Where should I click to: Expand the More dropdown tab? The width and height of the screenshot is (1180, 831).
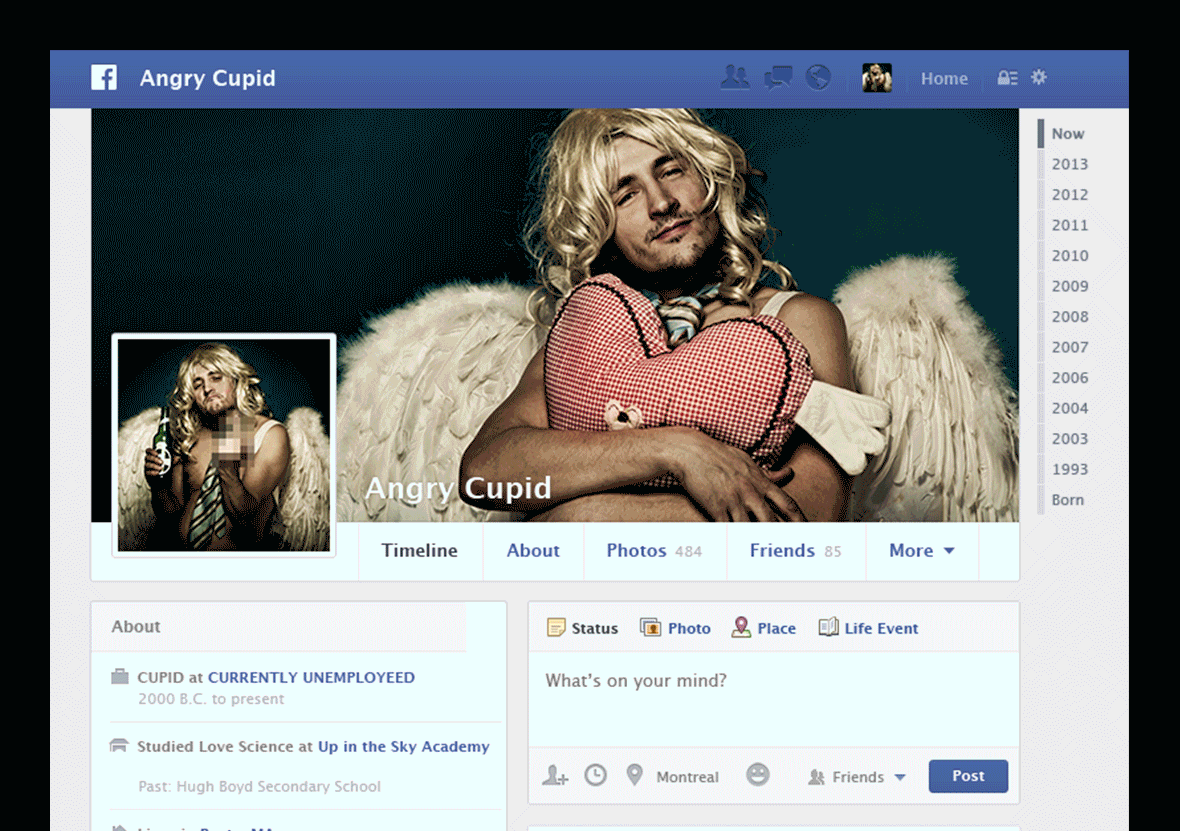(x=921, y=551)
